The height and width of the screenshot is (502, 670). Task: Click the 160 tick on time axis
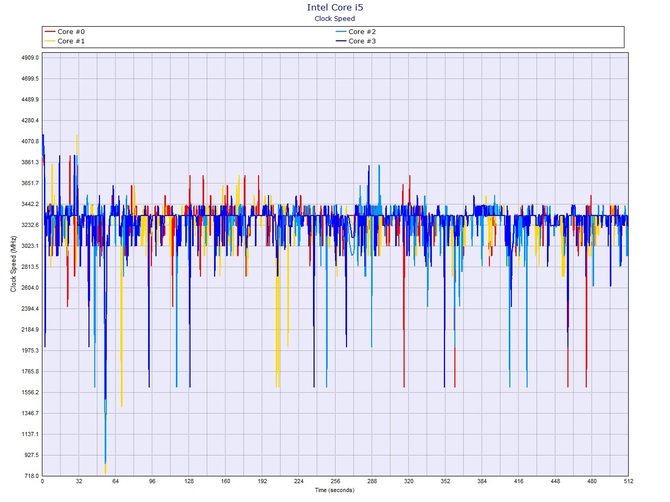click(226, 481)
